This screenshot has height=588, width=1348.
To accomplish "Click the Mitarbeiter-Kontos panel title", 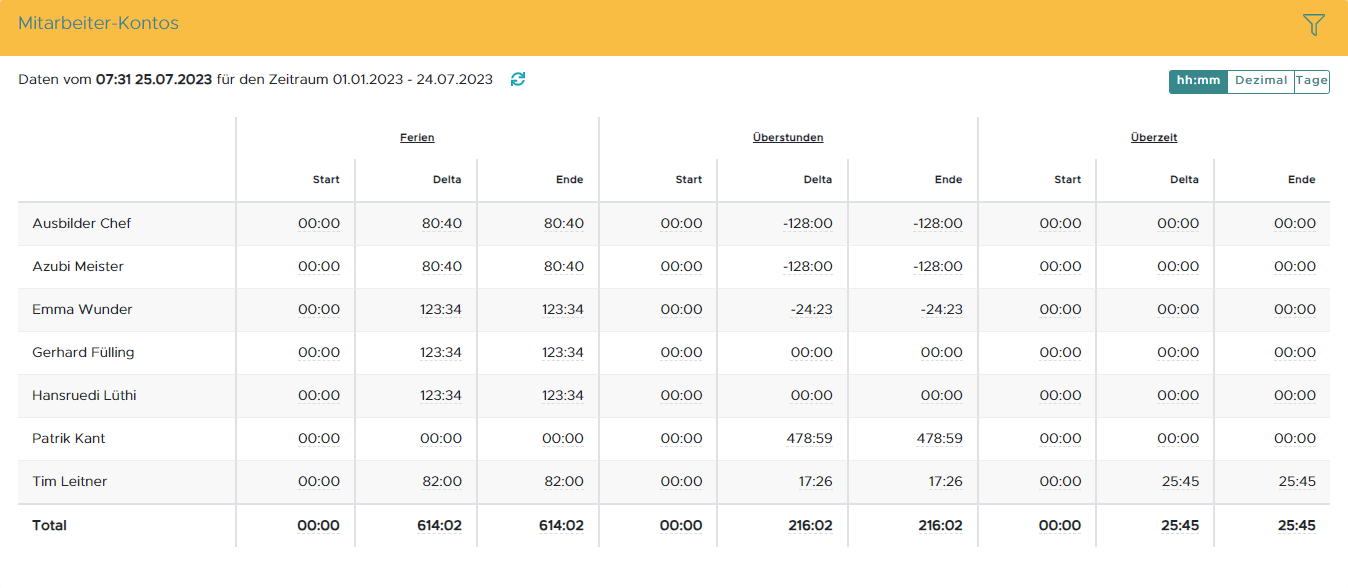I will 98,23.
